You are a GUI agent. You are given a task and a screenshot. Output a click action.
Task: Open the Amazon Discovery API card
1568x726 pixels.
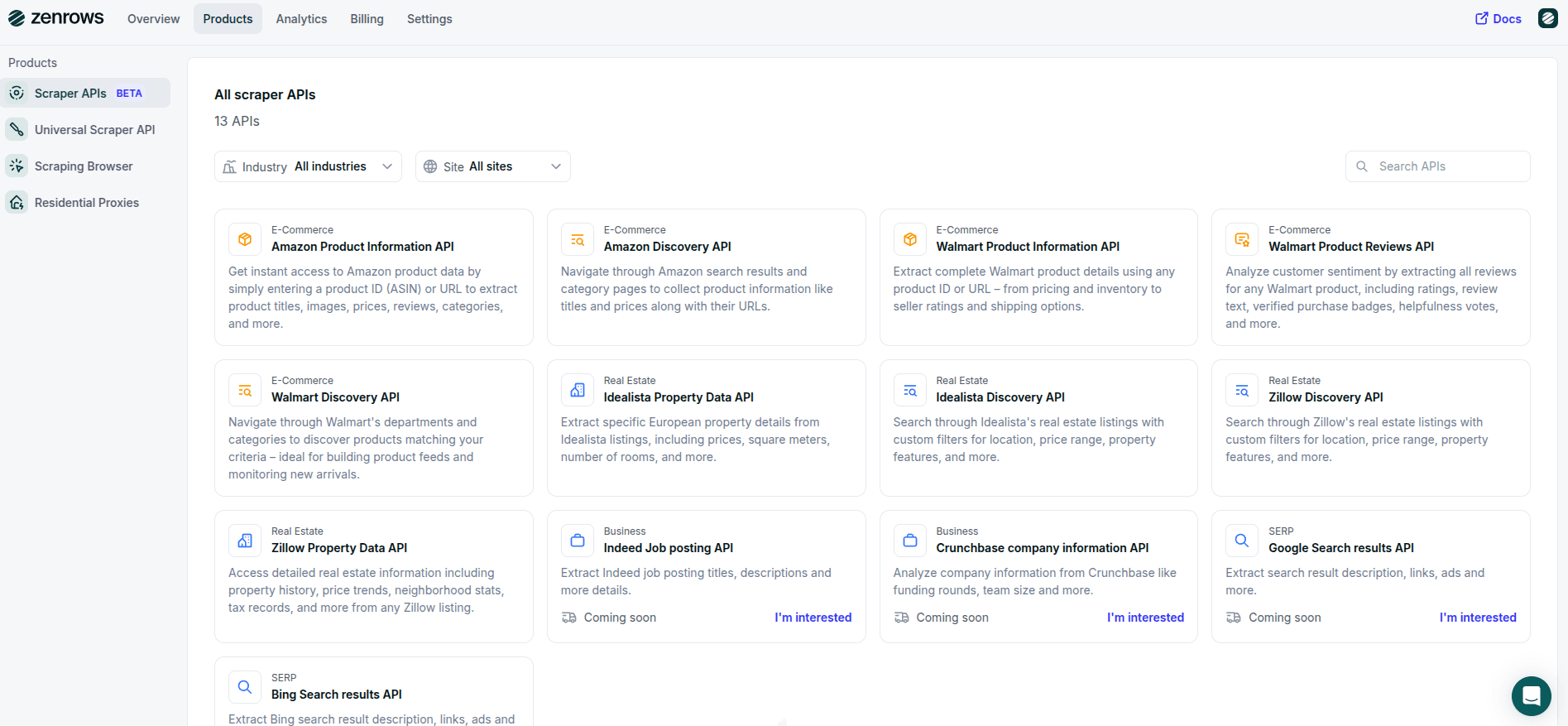coord(707,277)
